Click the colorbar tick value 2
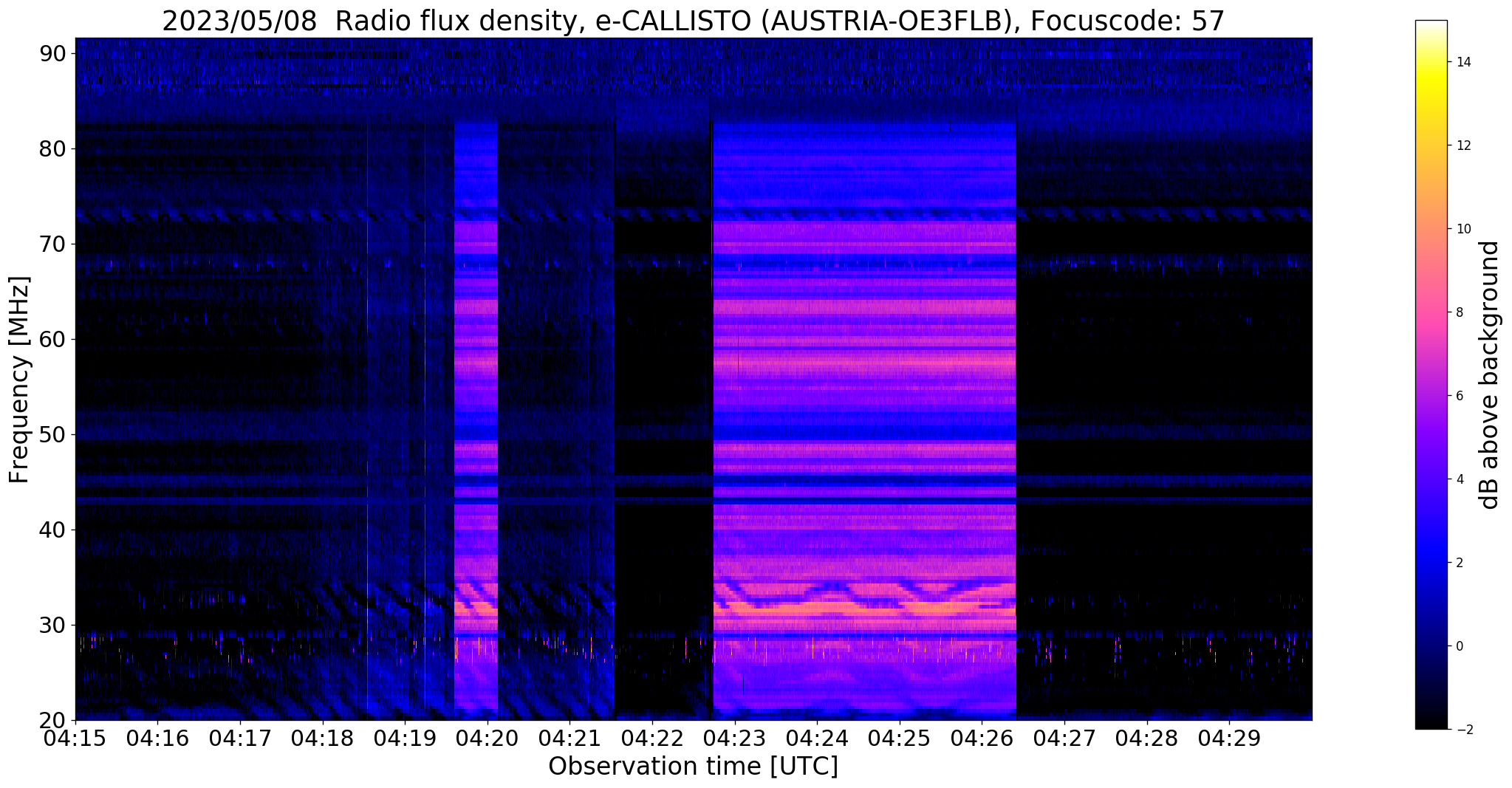The width and height of the screenshot is (1512, 788). coord(1460,563)
